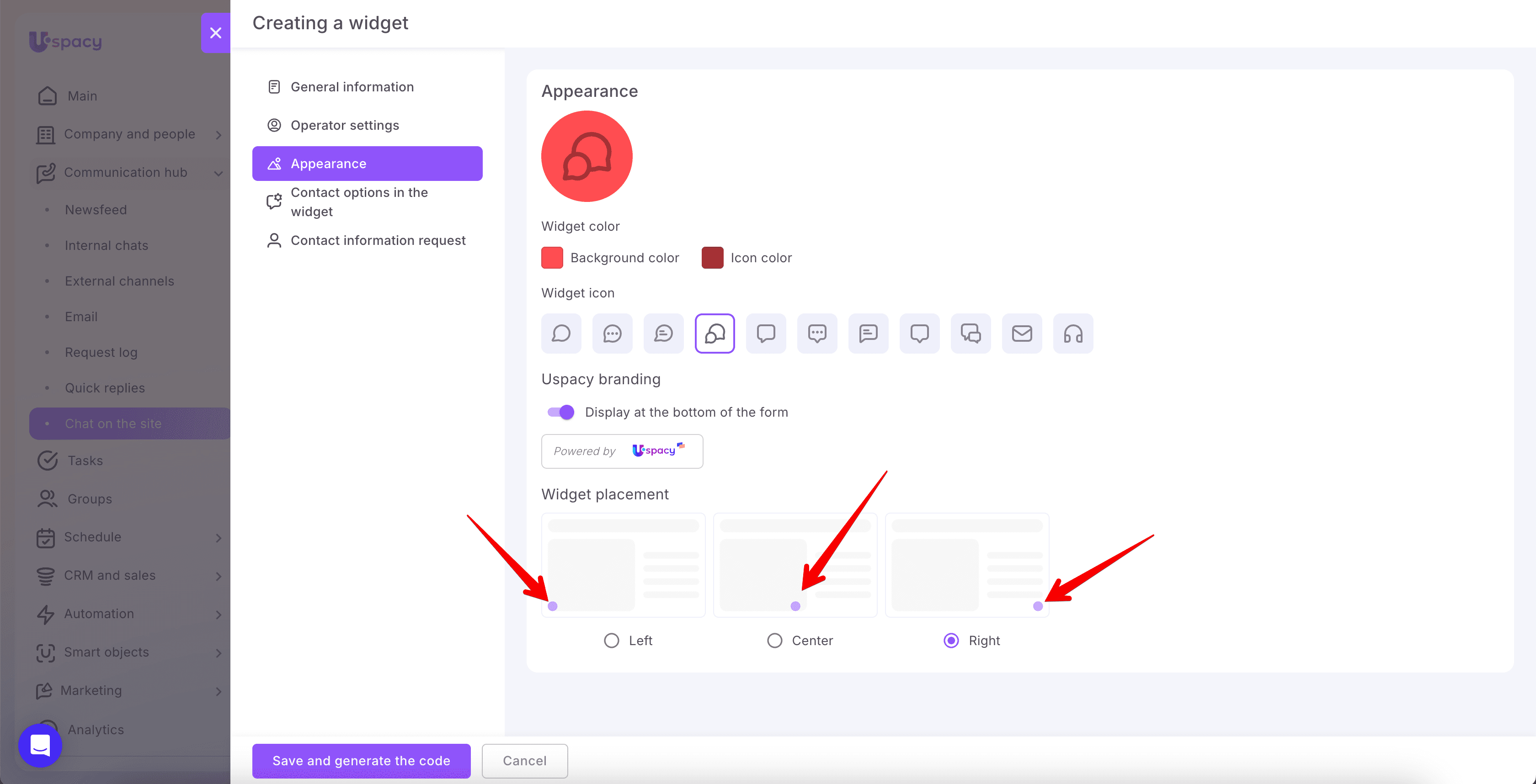
Task: Click the red widget preview icon
Action: (587, 156)
